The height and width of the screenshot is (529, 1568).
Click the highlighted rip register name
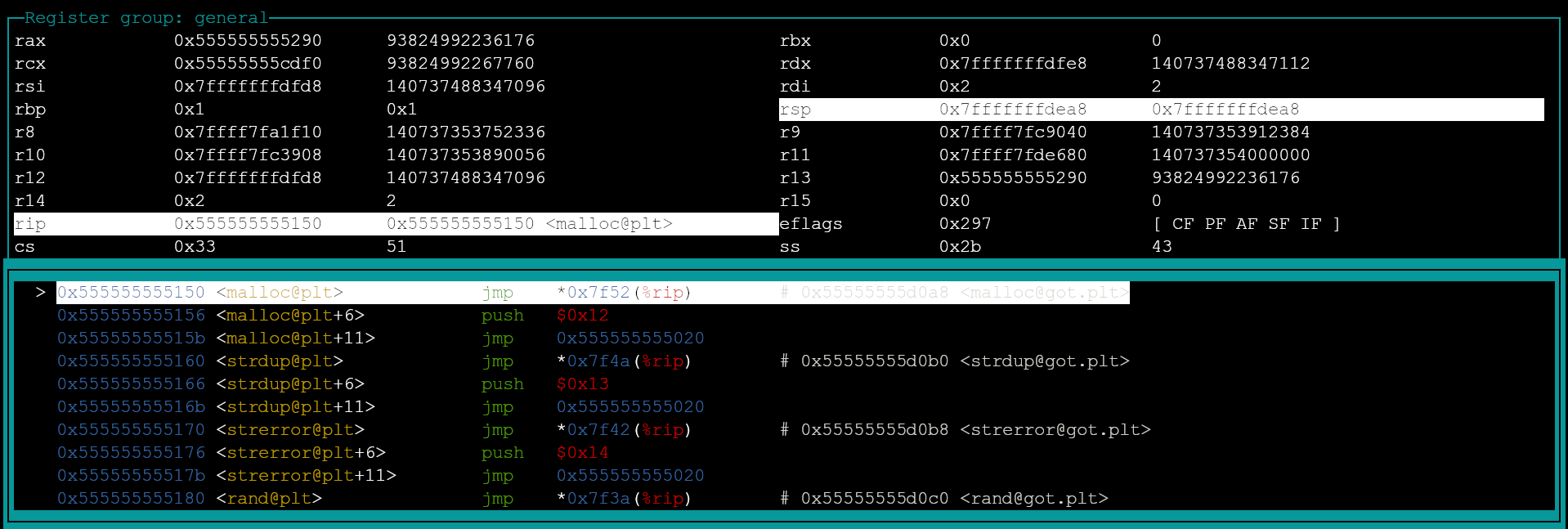30,224
